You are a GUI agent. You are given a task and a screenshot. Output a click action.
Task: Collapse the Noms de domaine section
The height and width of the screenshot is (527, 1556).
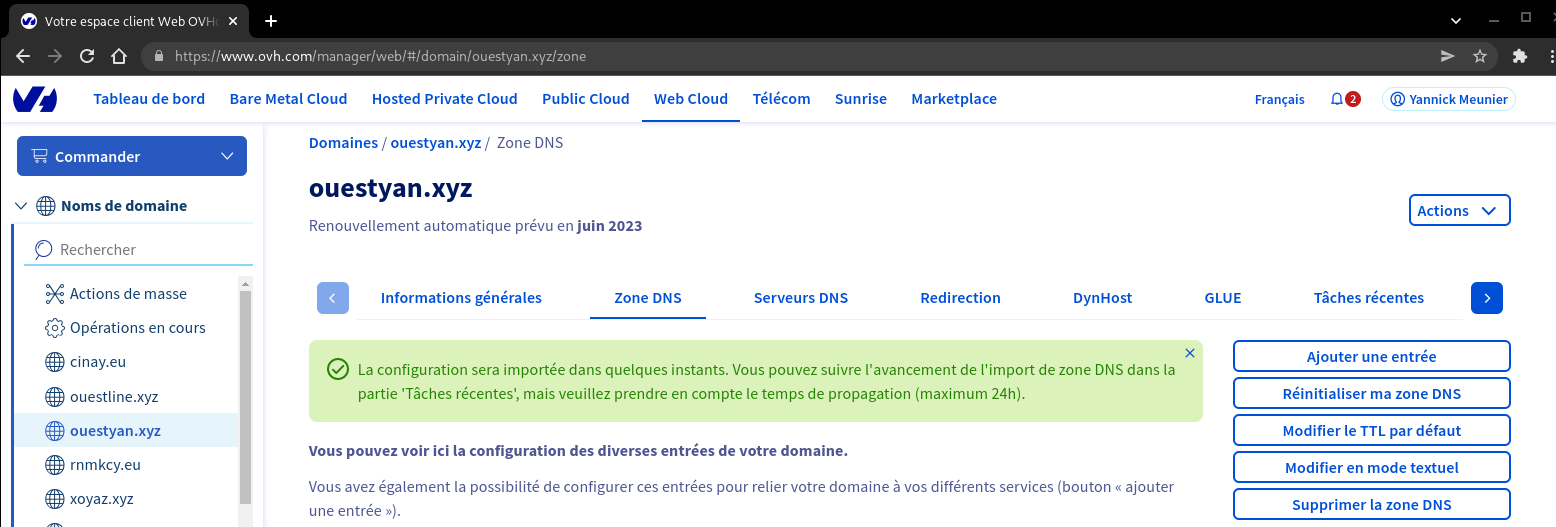21,206
